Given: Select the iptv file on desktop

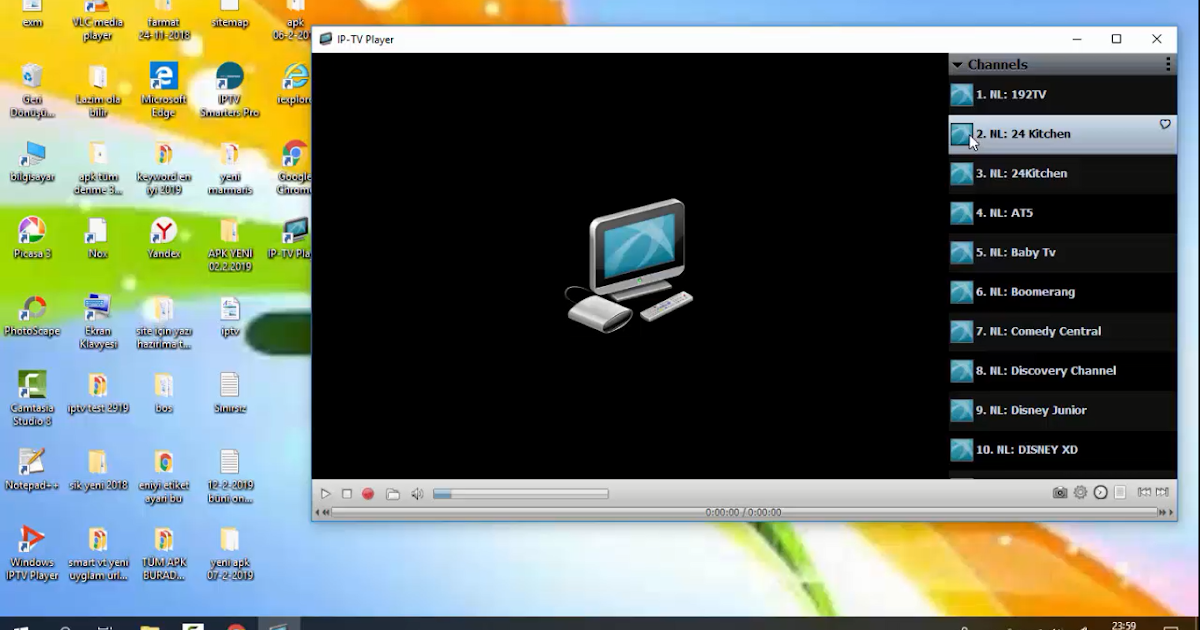Looking at the screenshot, I should click(230, 315).
